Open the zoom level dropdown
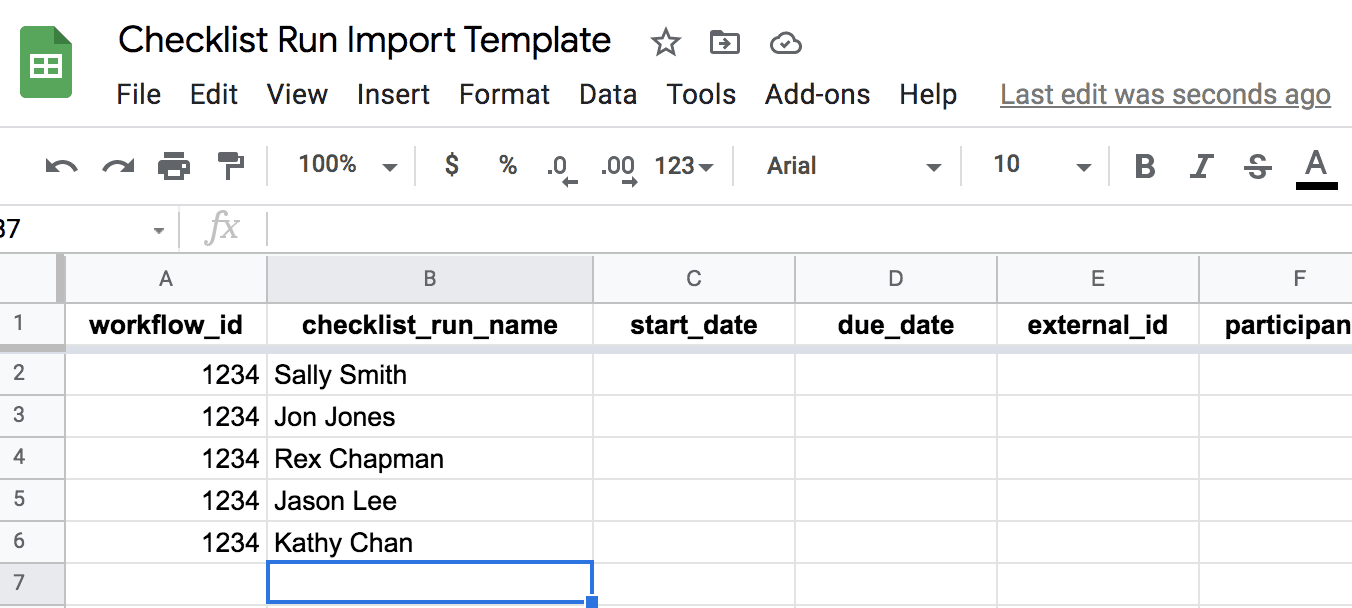Viewport: 1352px width, 608px height. (x=348, y=165)
